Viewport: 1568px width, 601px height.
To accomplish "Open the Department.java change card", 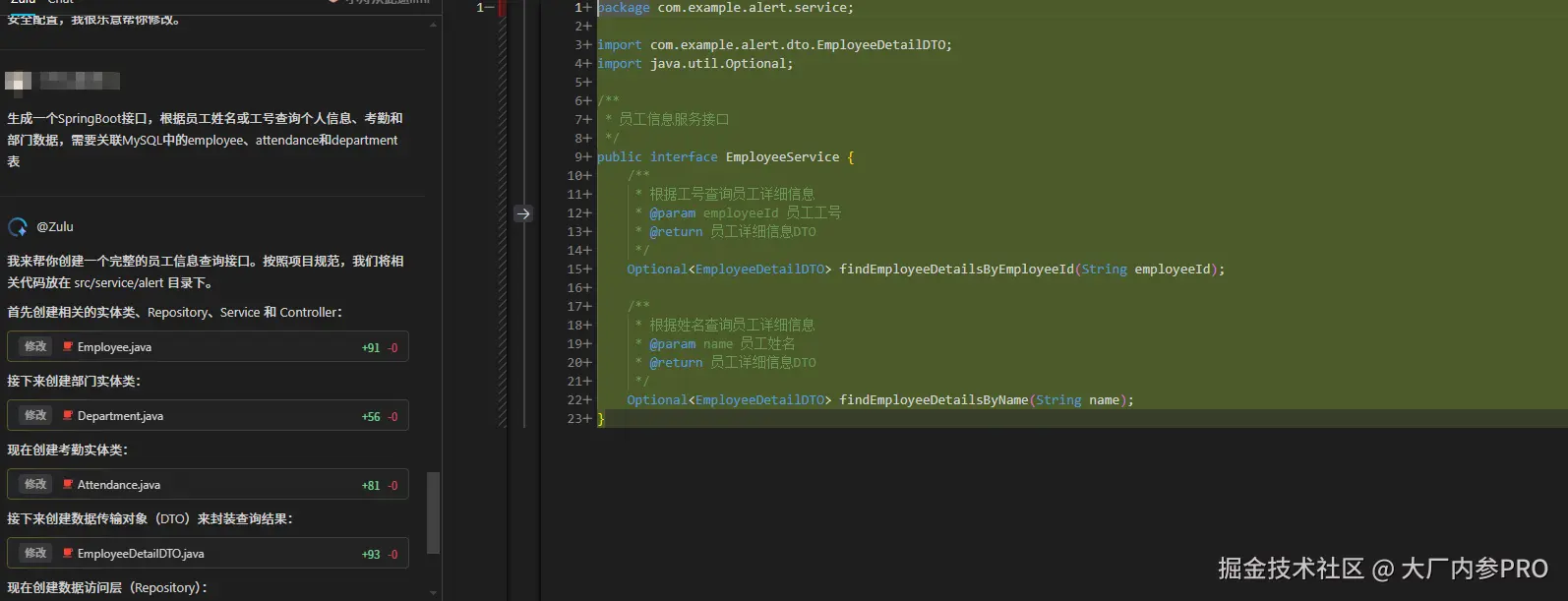I will click(x=208, y=416).
